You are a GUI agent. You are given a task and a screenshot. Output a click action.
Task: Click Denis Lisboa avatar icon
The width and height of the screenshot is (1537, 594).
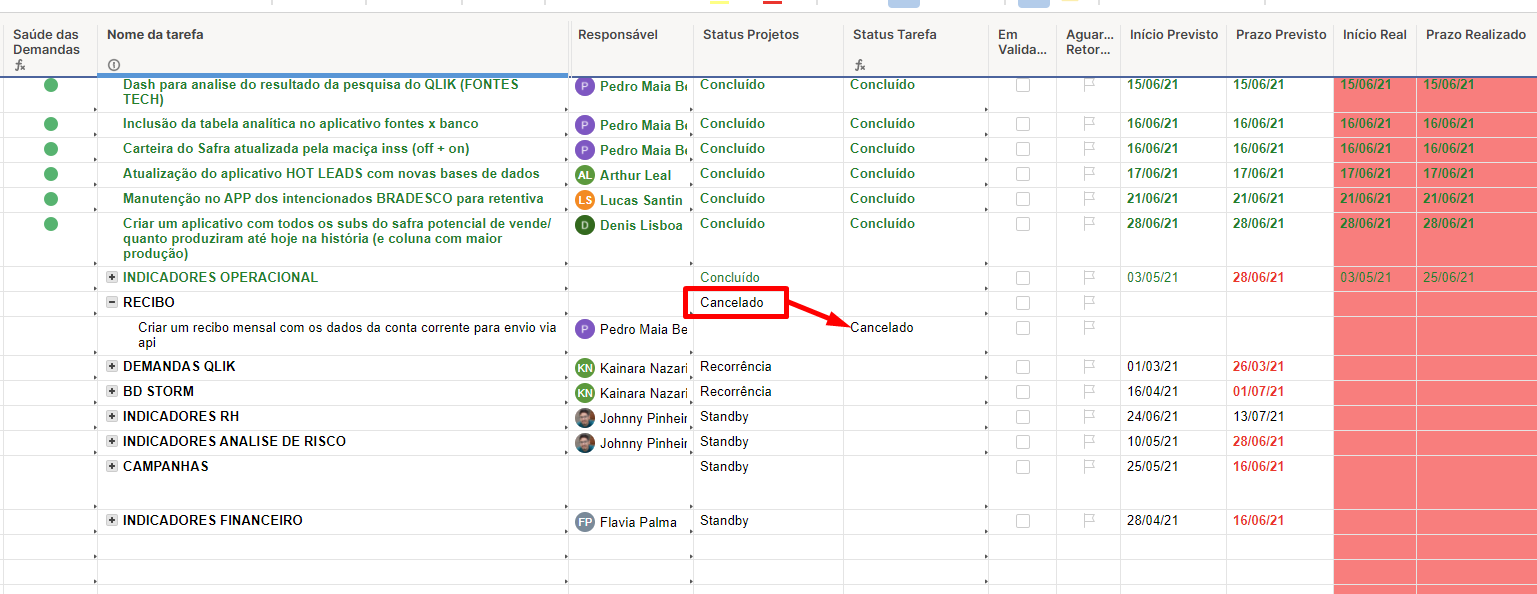(585, 225)
